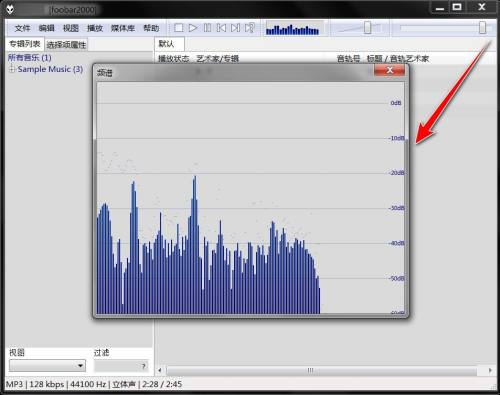Viewport: 500px width, 395px height.
Task: Click the playlist scrollbar left arrow
Action: point(160,370)
